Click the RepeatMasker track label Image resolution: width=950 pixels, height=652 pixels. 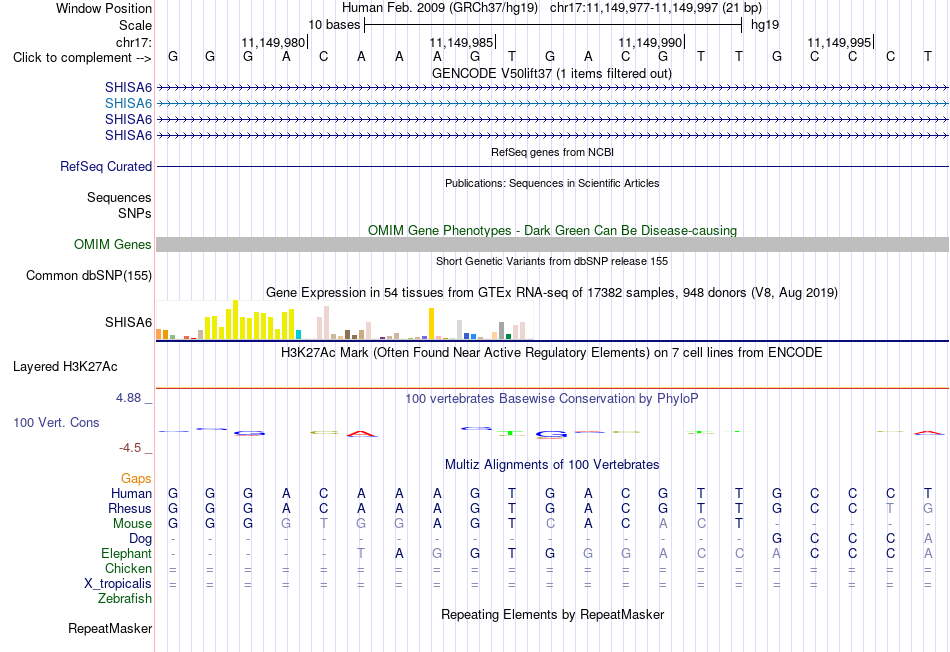tap(110, 629)
